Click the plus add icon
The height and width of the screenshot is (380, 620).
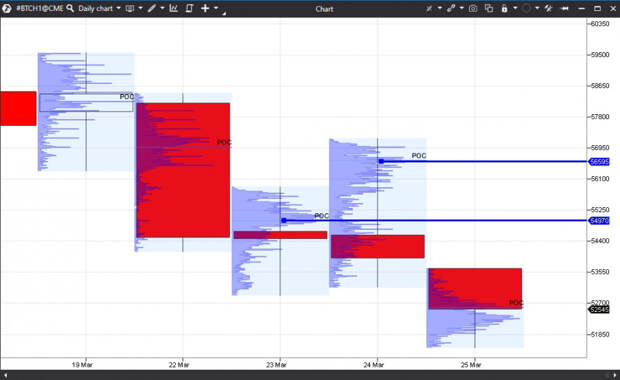coord(205,8)
